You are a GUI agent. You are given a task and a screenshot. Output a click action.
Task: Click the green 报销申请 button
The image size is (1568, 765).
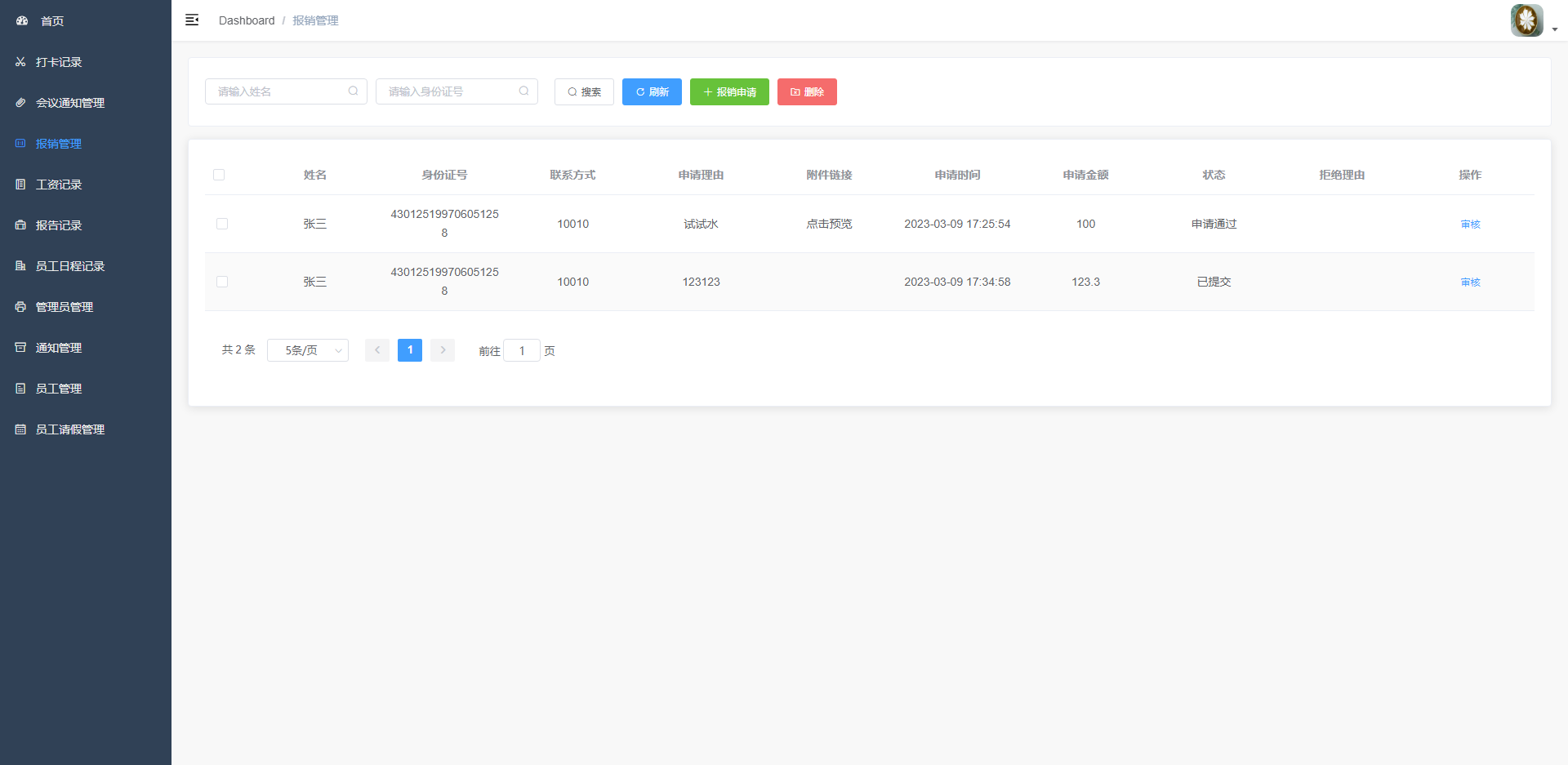pyautogui.click(x=729, y=91)
